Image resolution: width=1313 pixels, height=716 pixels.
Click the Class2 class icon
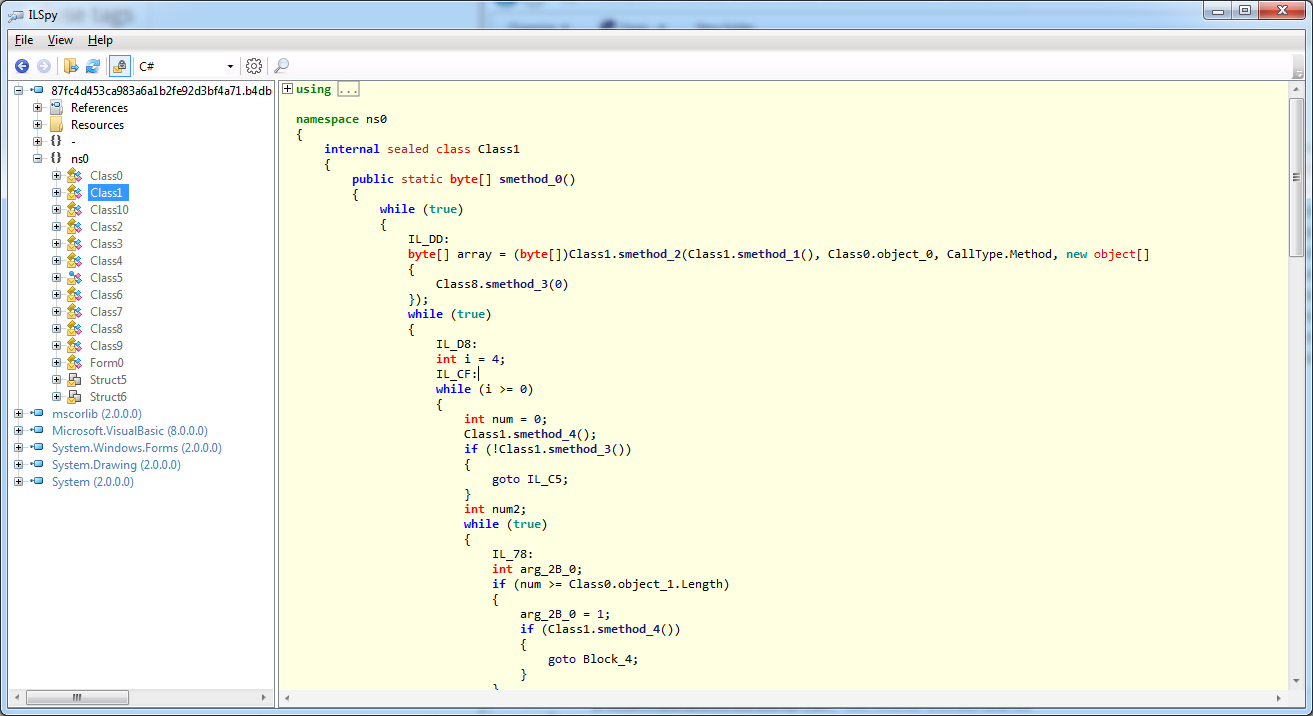(74, 227)
